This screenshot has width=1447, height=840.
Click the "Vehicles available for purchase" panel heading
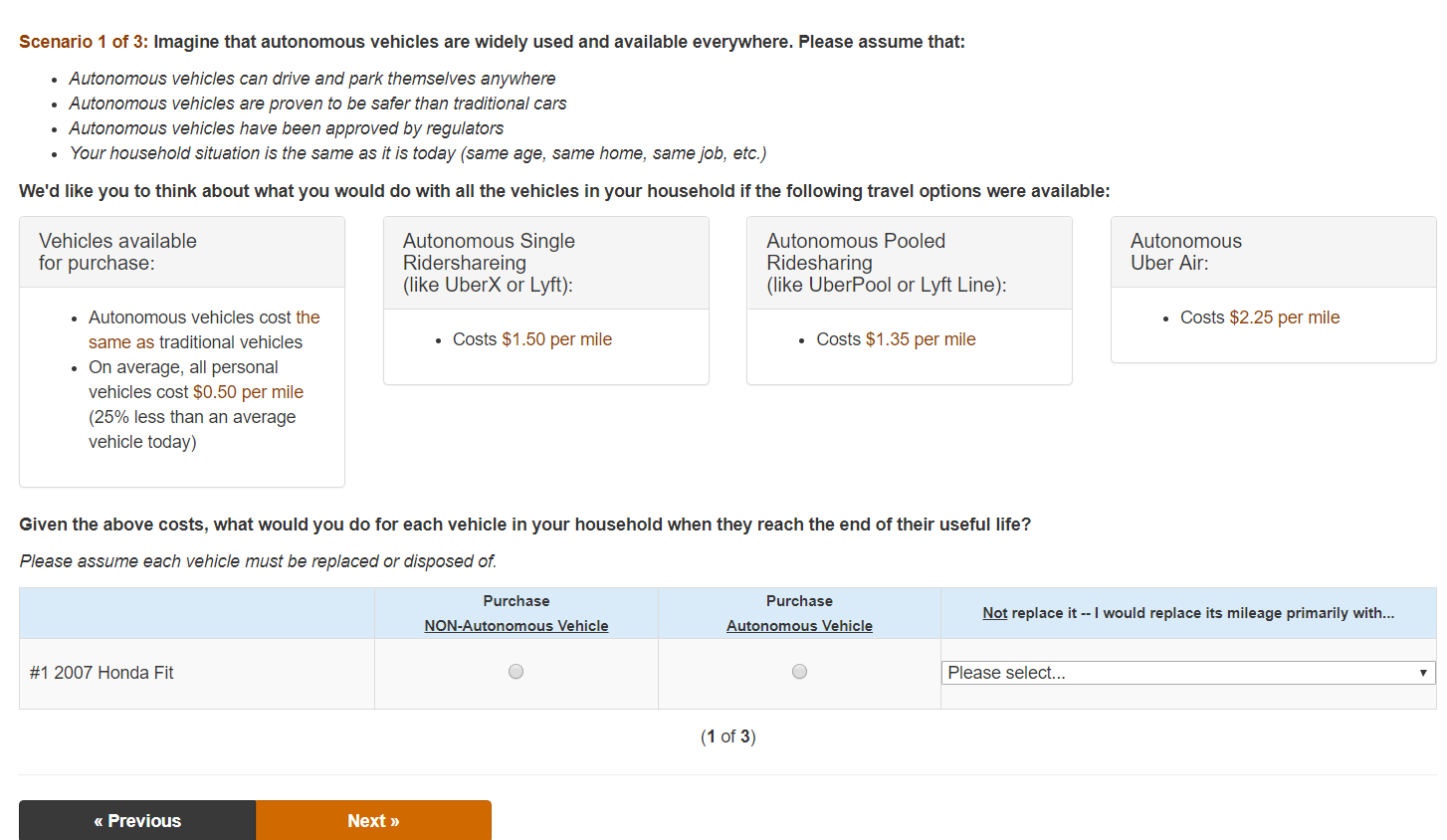117,252
